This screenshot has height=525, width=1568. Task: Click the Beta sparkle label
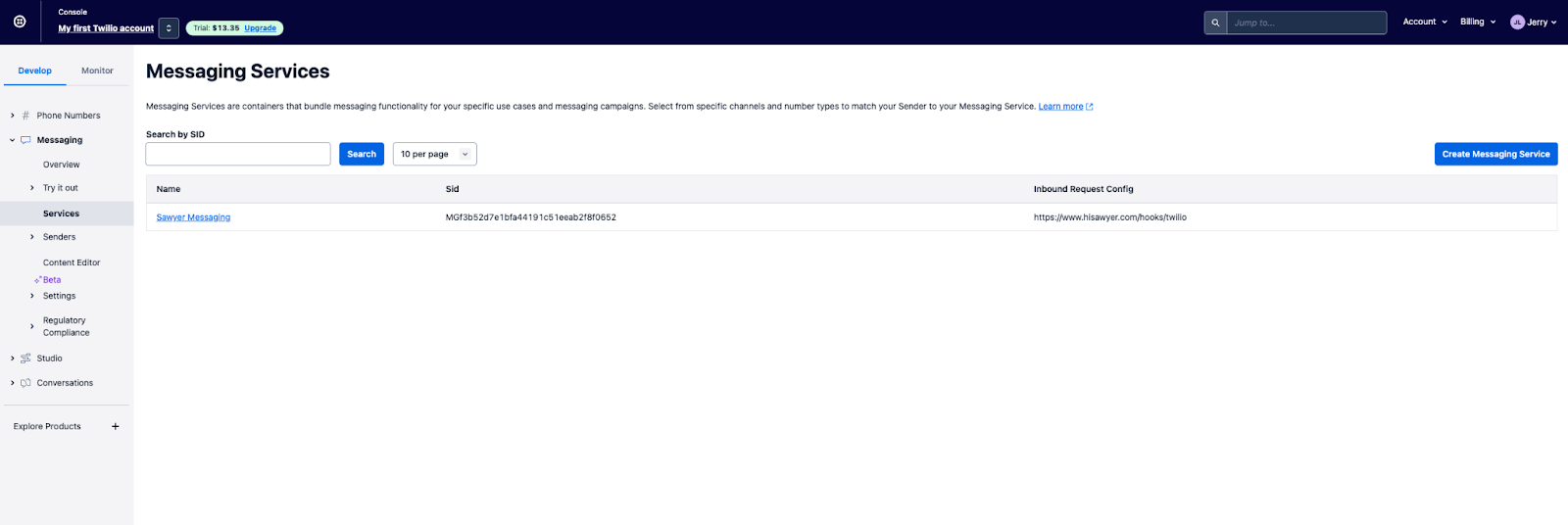[48, 280]
